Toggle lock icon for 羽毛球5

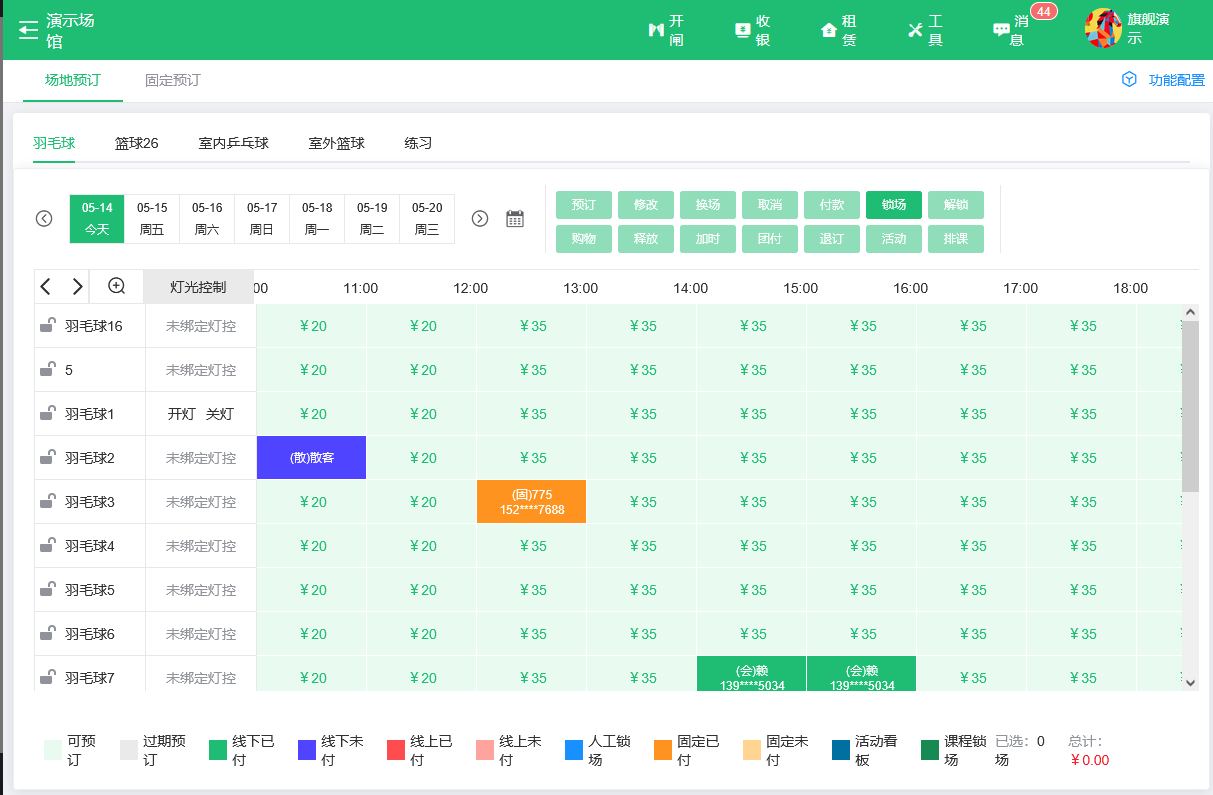click(47, 589)
